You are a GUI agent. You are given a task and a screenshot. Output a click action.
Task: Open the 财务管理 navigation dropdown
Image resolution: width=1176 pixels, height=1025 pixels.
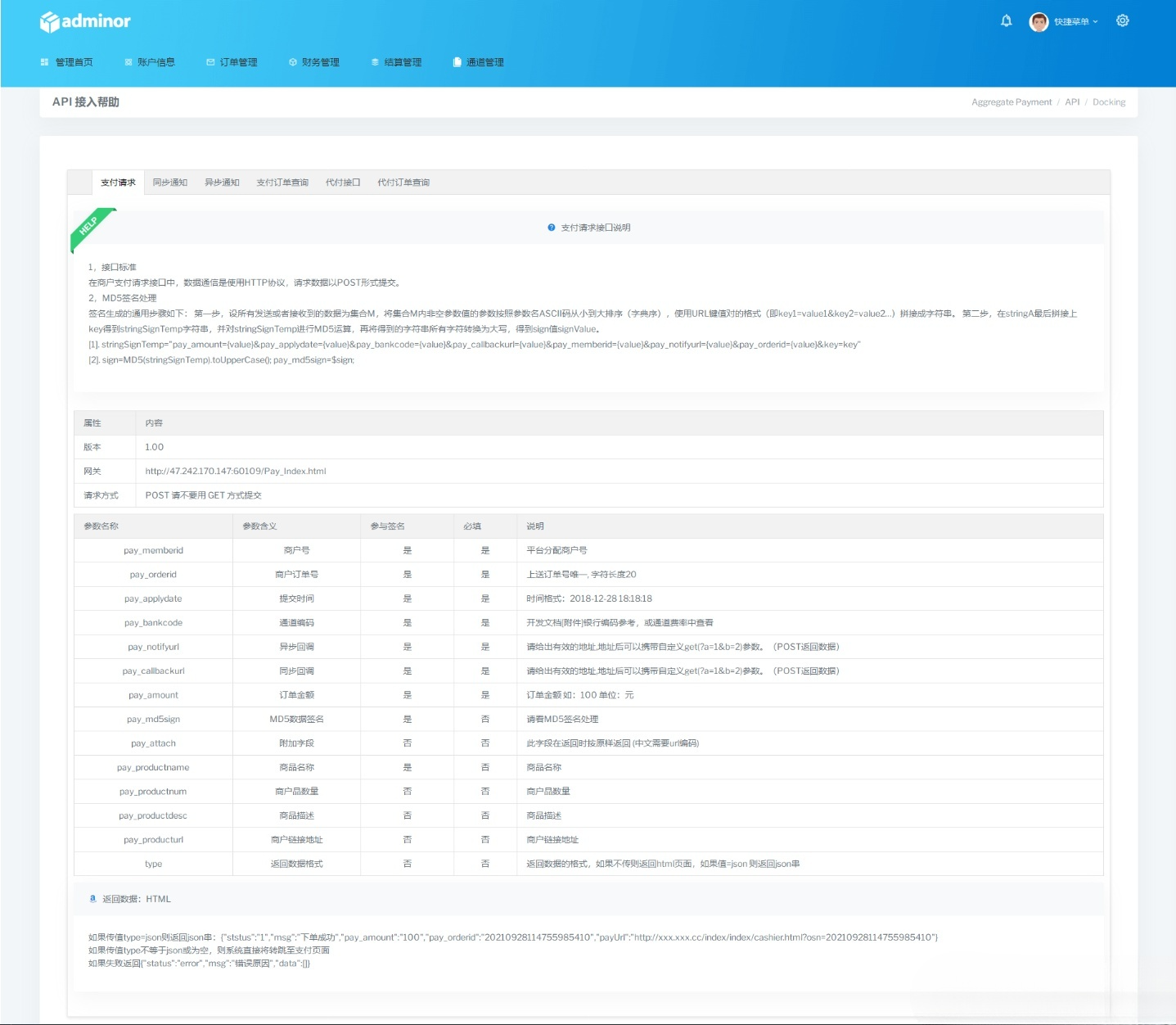(314, 62)
